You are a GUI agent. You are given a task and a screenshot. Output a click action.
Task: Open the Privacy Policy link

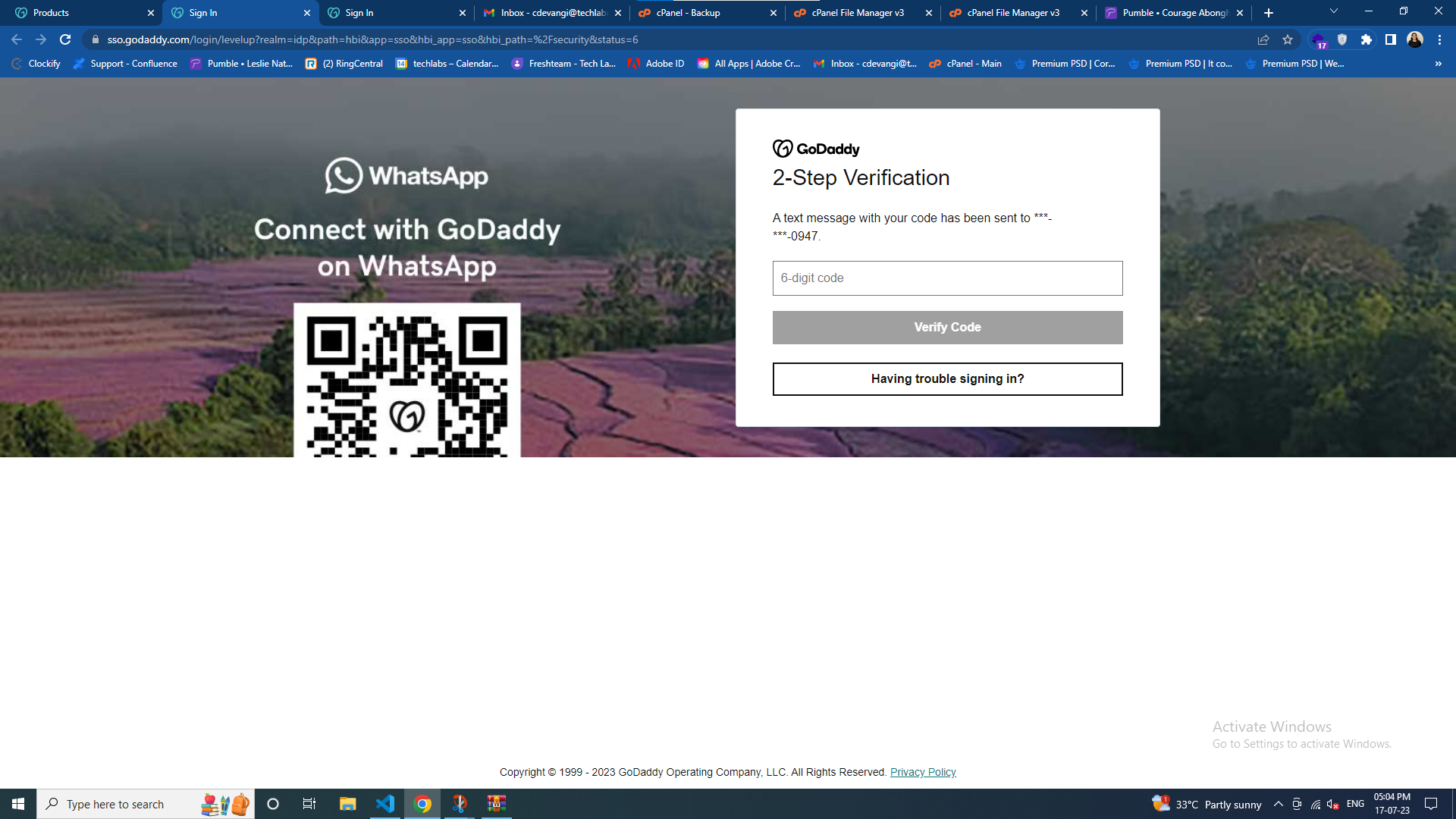tap(923, 772)
